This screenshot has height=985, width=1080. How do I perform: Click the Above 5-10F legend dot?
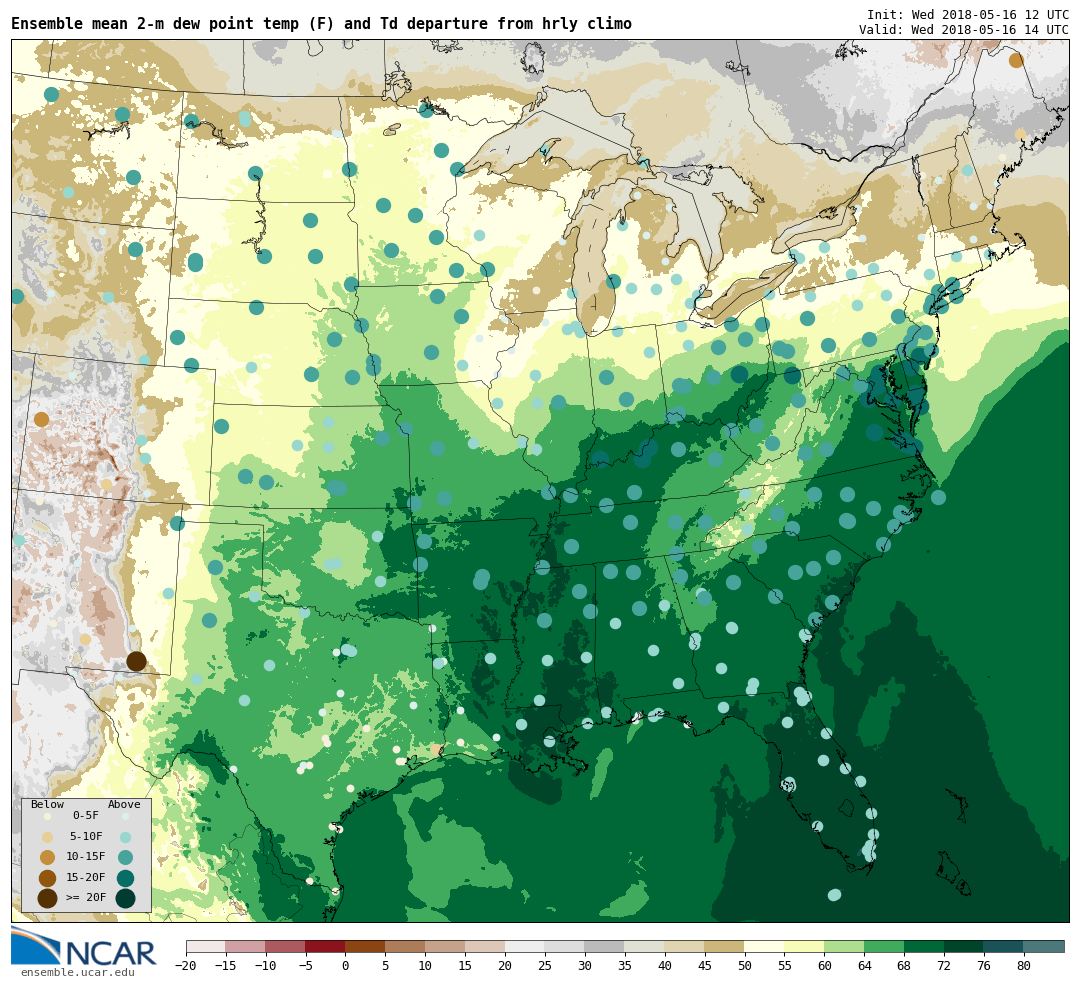125,837
